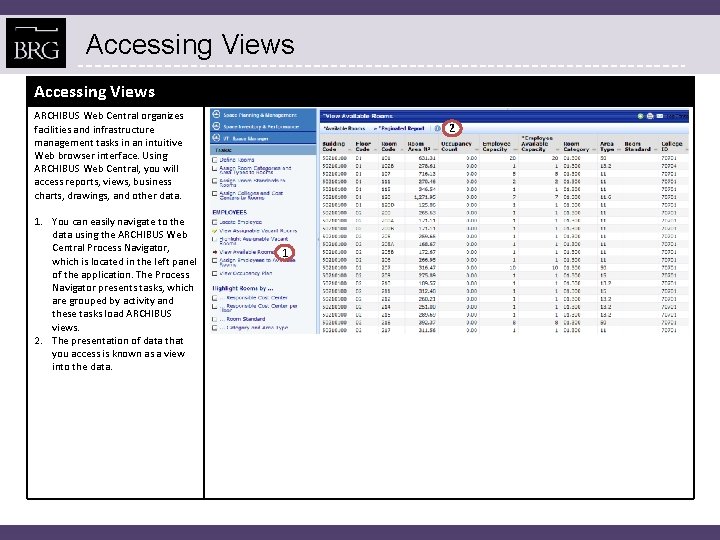Check the Define Rooms task box

tap(214, 160)
